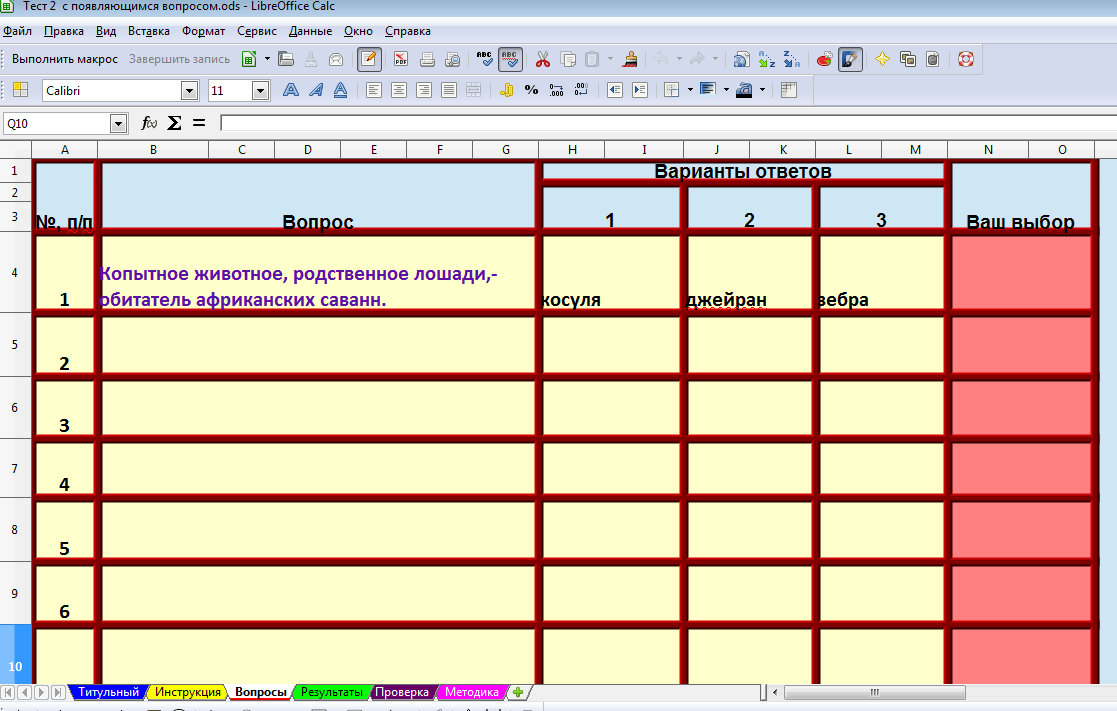The width and height of the screenshot is (1117, 711).
Task: Click the Sort Ascending icon
Action: coord(766,59)
